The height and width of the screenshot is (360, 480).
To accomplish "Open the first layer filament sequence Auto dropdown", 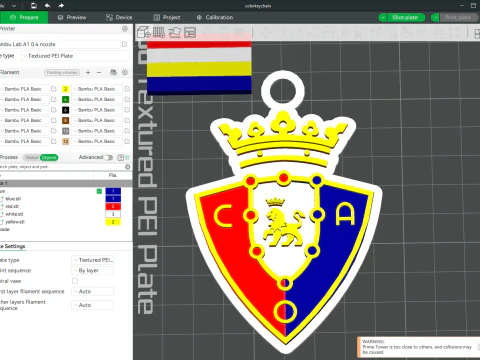I will tap(93, 291).
